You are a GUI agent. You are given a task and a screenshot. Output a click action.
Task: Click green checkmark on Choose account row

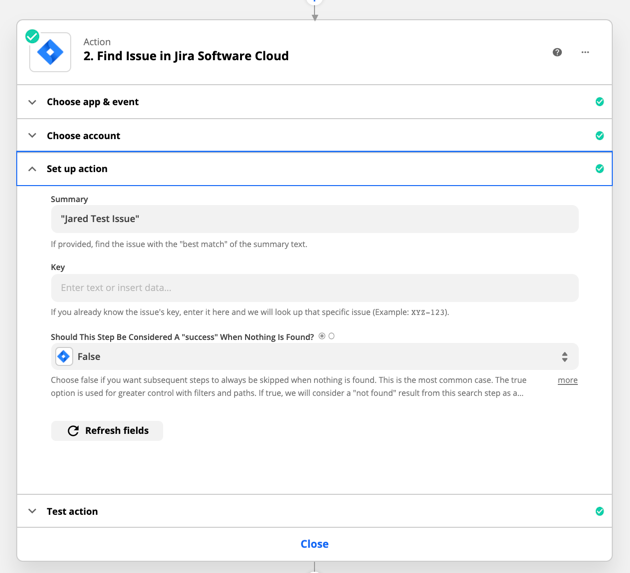(x=599, y=135)
